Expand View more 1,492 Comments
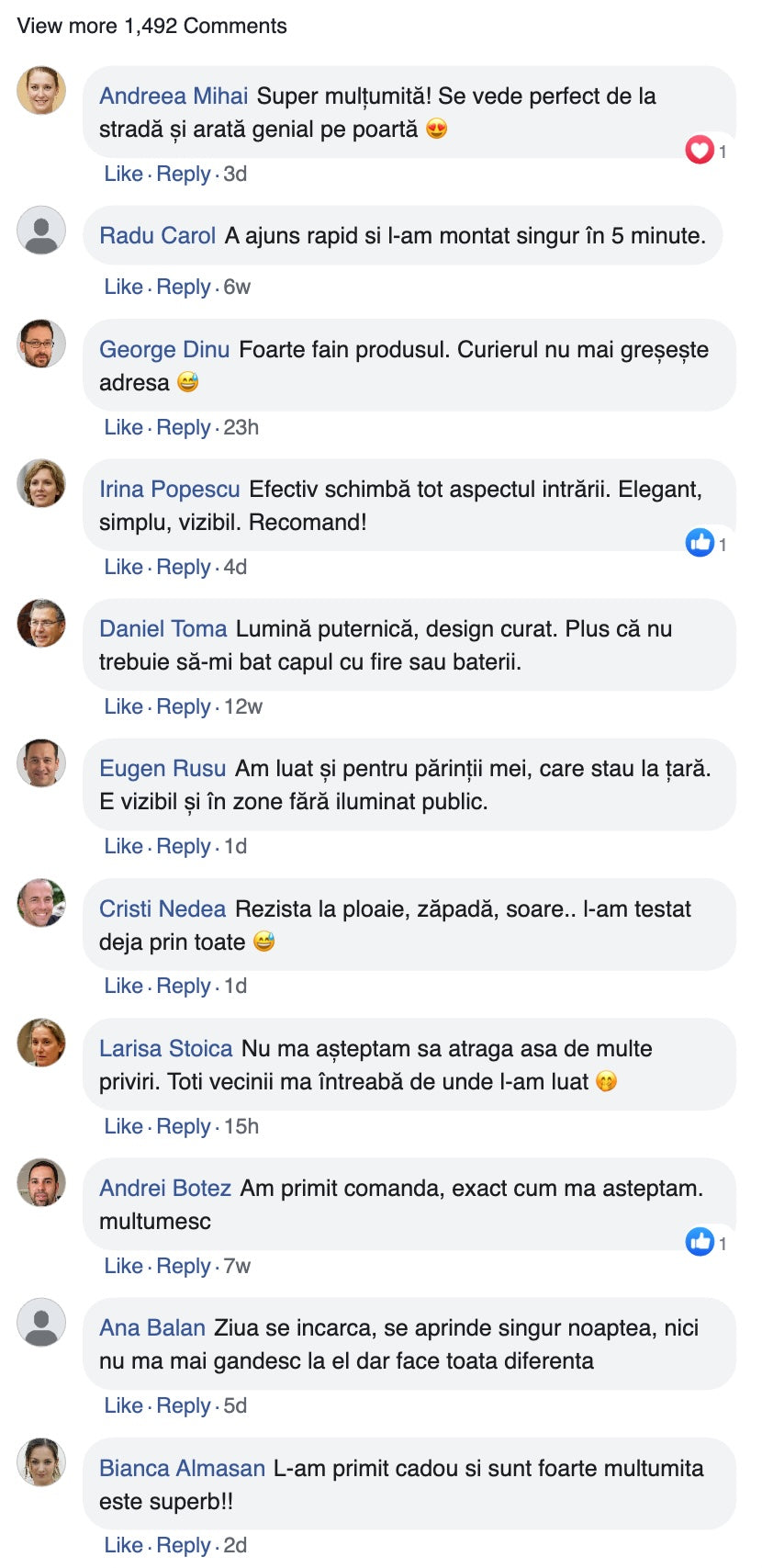This screenshot has height=1568, width=762. [151, 26]
